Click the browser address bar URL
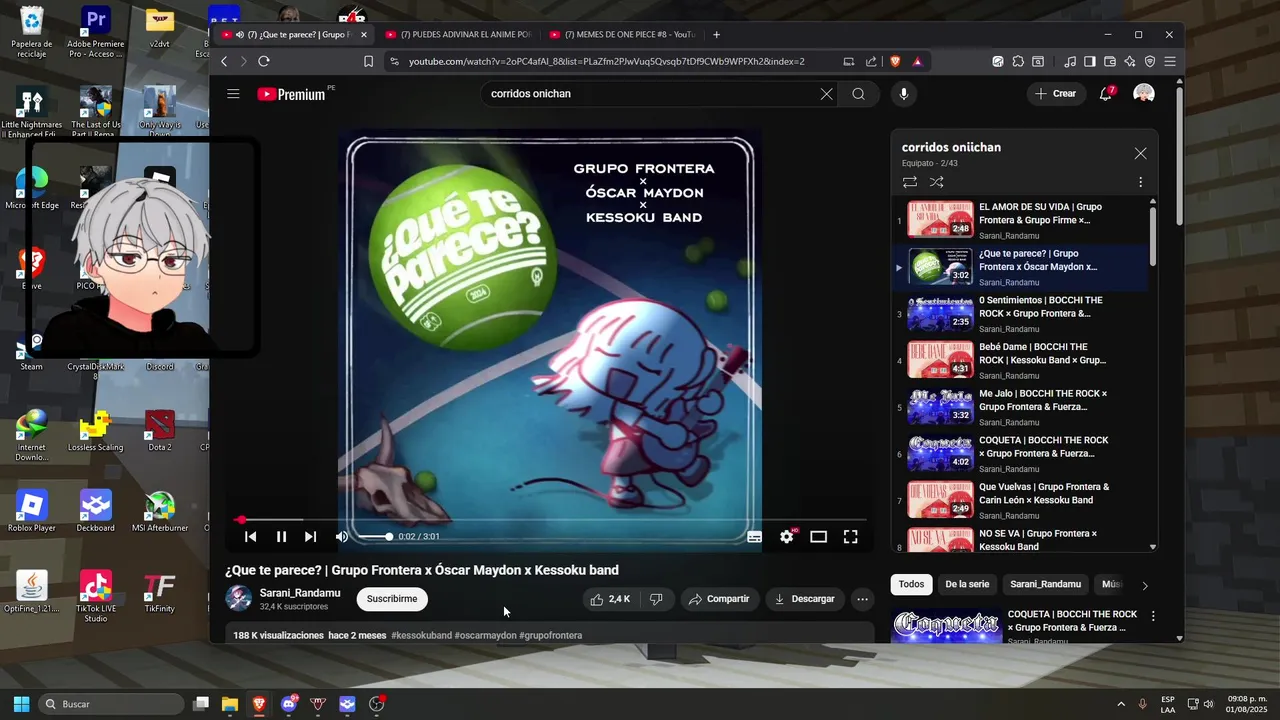The height and width of the screenshot is (720, 1280). (606, 61)
